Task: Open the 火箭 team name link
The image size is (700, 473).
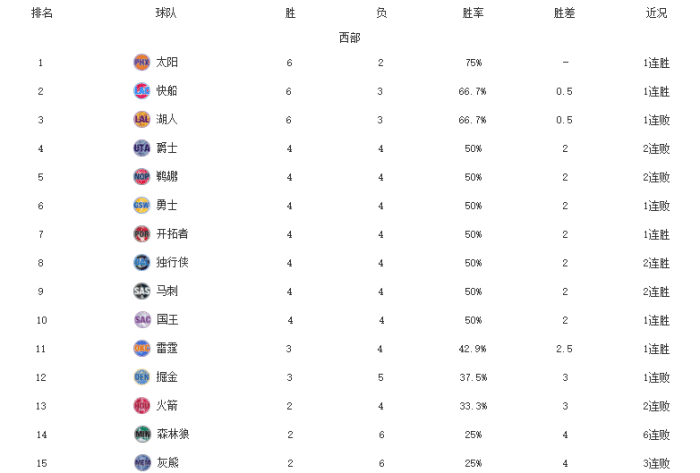Action: point(167,406)
